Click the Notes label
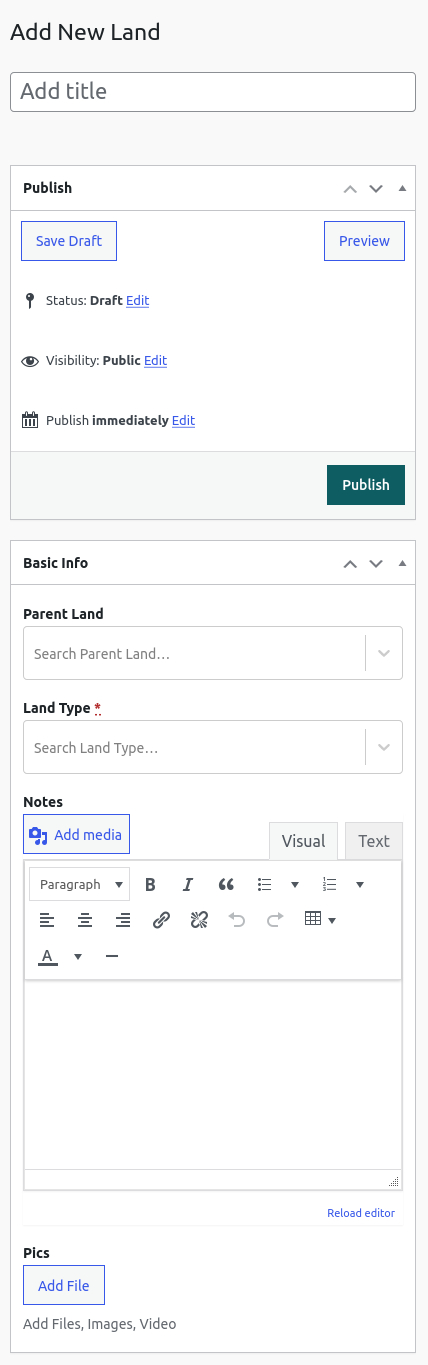Screen dimensions: 428x1365 (43, 802)
